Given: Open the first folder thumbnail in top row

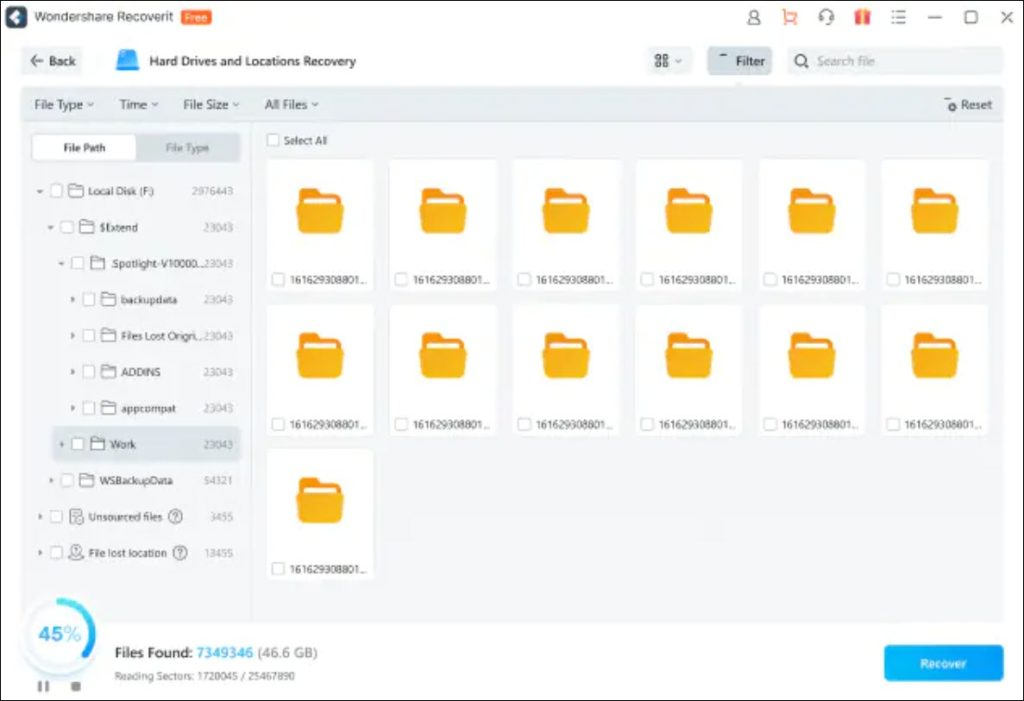Looking at the screenshot, I should click(x=320, y=210).
